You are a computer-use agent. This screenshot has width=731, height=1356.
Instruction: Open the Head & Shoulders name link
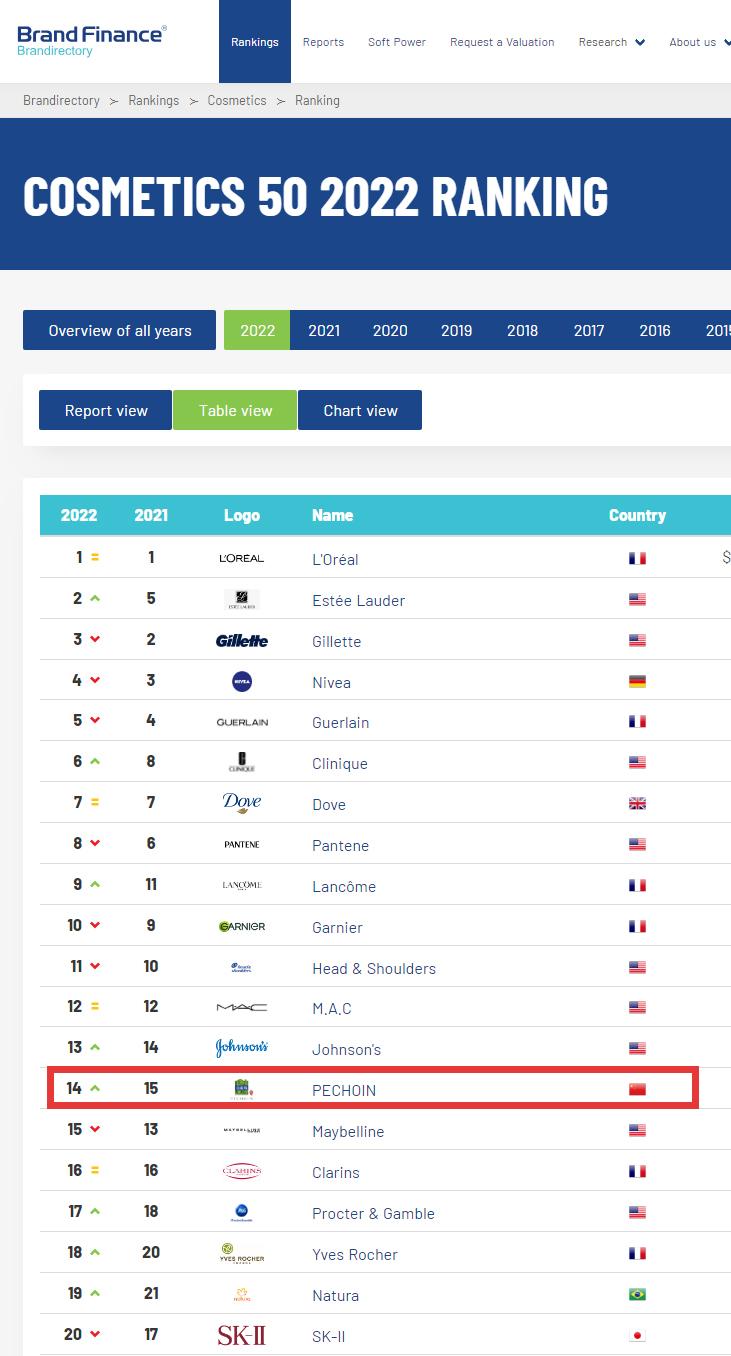374,968
